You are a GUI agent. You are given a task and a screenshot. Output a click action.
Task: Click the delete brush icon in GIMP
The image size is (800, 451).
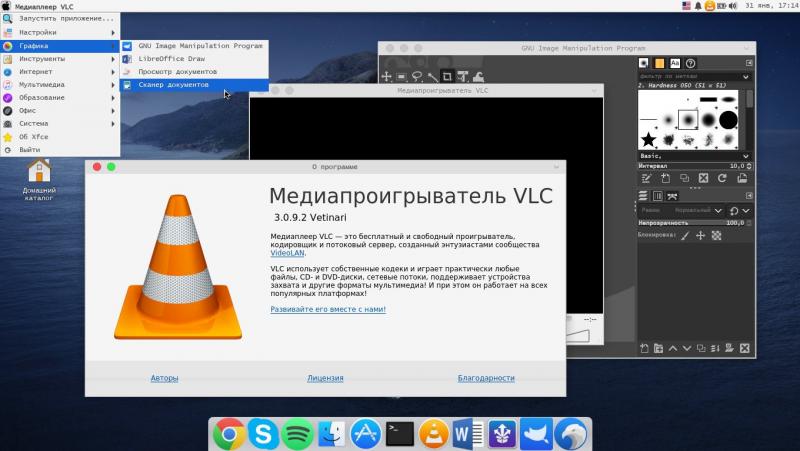(704, 178)
